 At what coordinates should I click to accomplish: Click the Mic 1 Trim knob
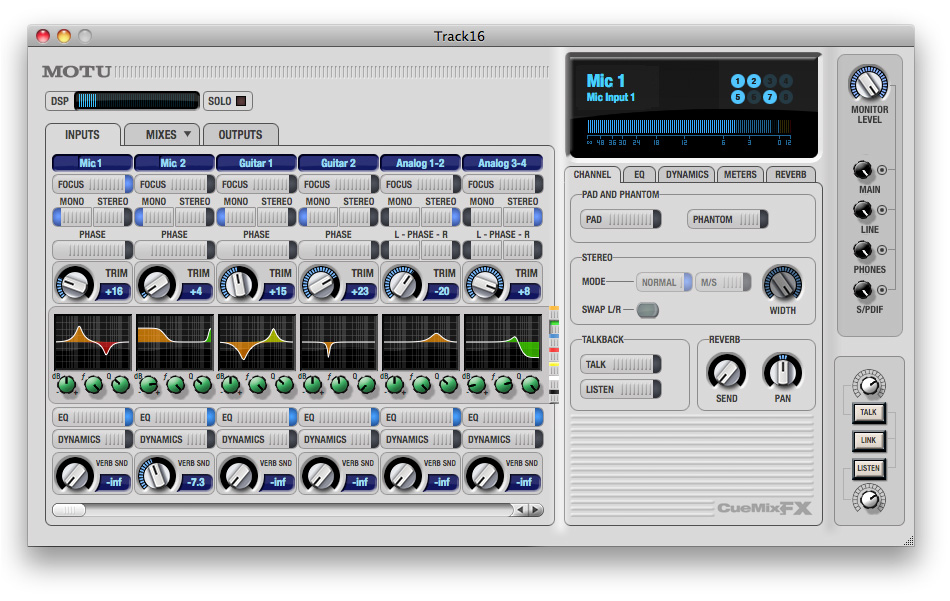[x=73, y=284]
